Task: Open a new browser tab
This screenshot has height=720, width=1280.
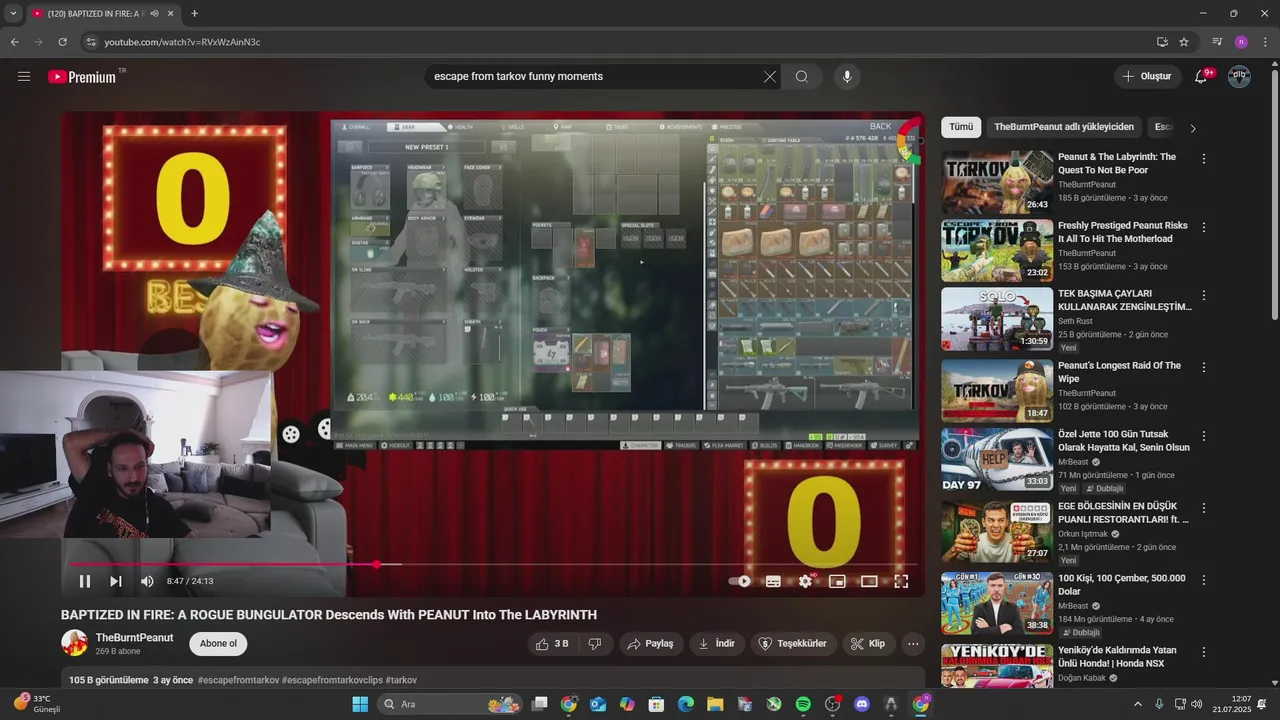Action: (194, 14)
